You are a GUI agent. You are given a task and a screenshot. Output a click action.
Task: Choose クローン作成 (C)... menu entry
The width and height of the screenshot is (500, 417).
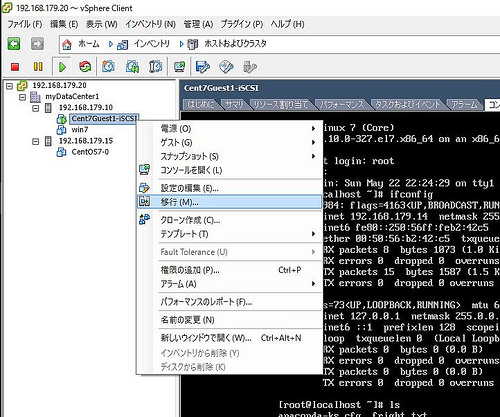[x=229, y=220]
